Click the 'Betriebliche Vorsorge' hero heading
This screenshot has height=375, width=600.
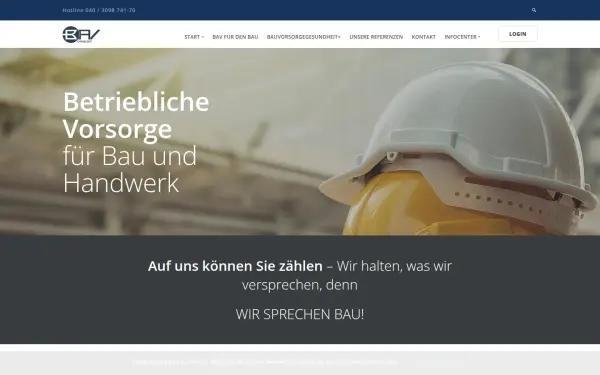(x=136, y=115)
